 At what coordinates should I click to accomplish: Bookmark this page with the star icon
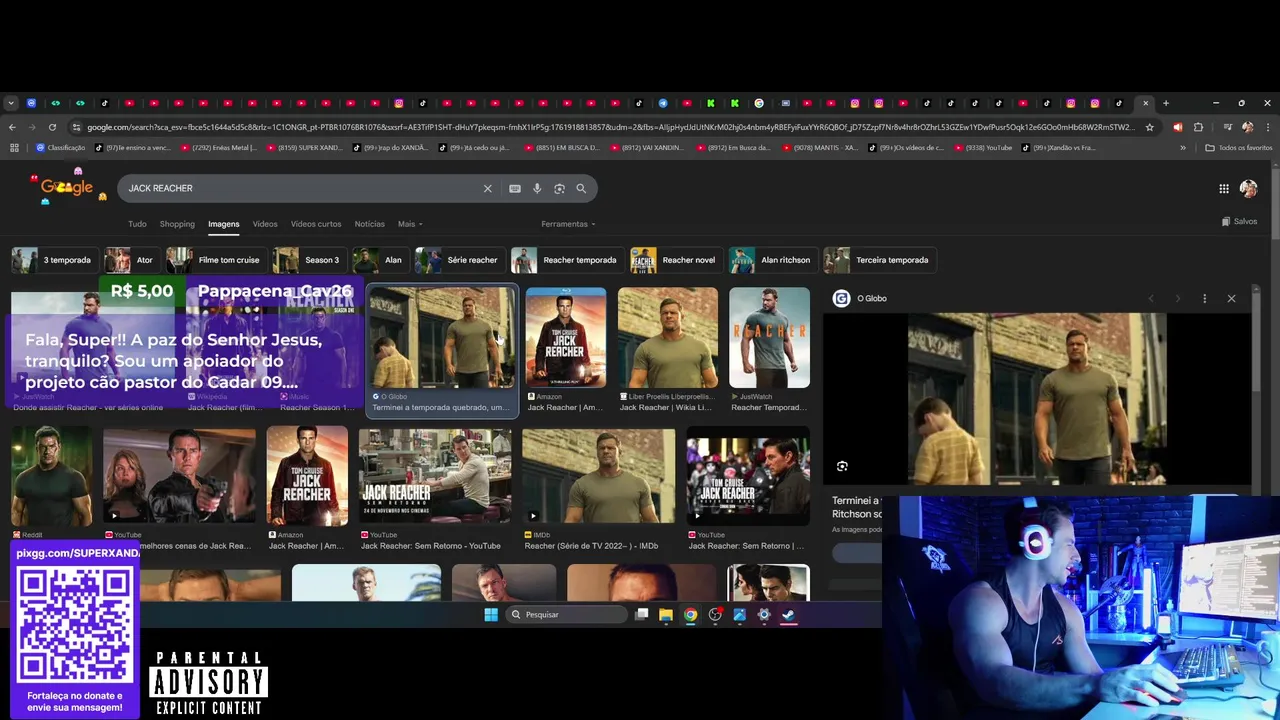1150,127
